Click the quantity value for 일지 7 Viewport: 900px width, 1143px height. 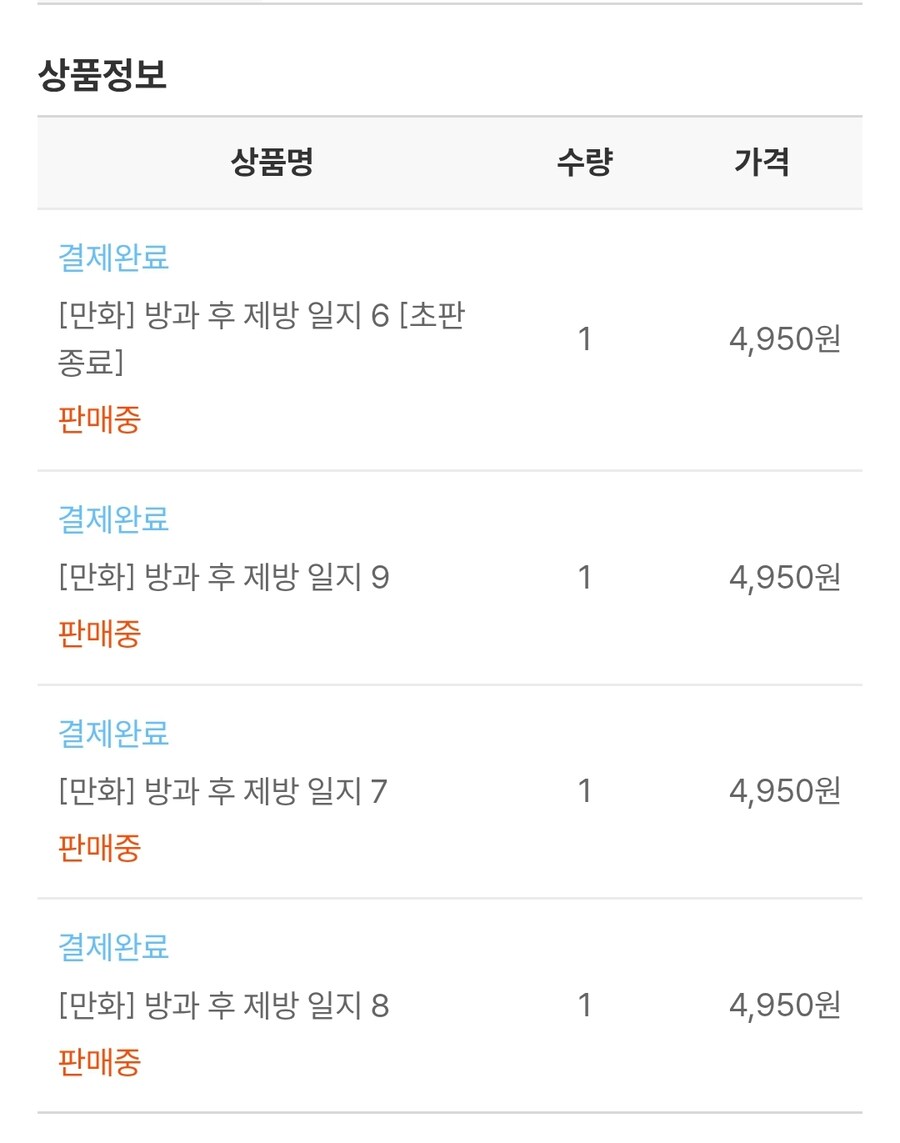point(585,791)
